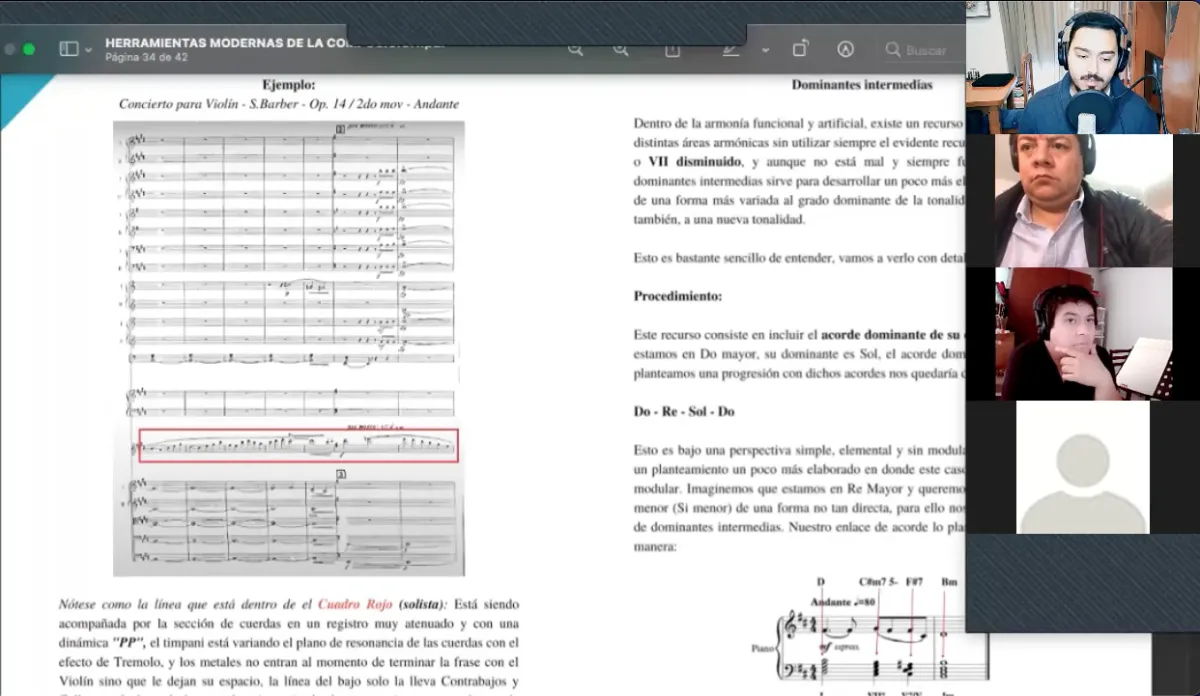Select the participant tile with avatar placeholder
Image resolution: width=1200 pixels, height=696 pixels.
pyautogui.click(x=1083, y=467)
